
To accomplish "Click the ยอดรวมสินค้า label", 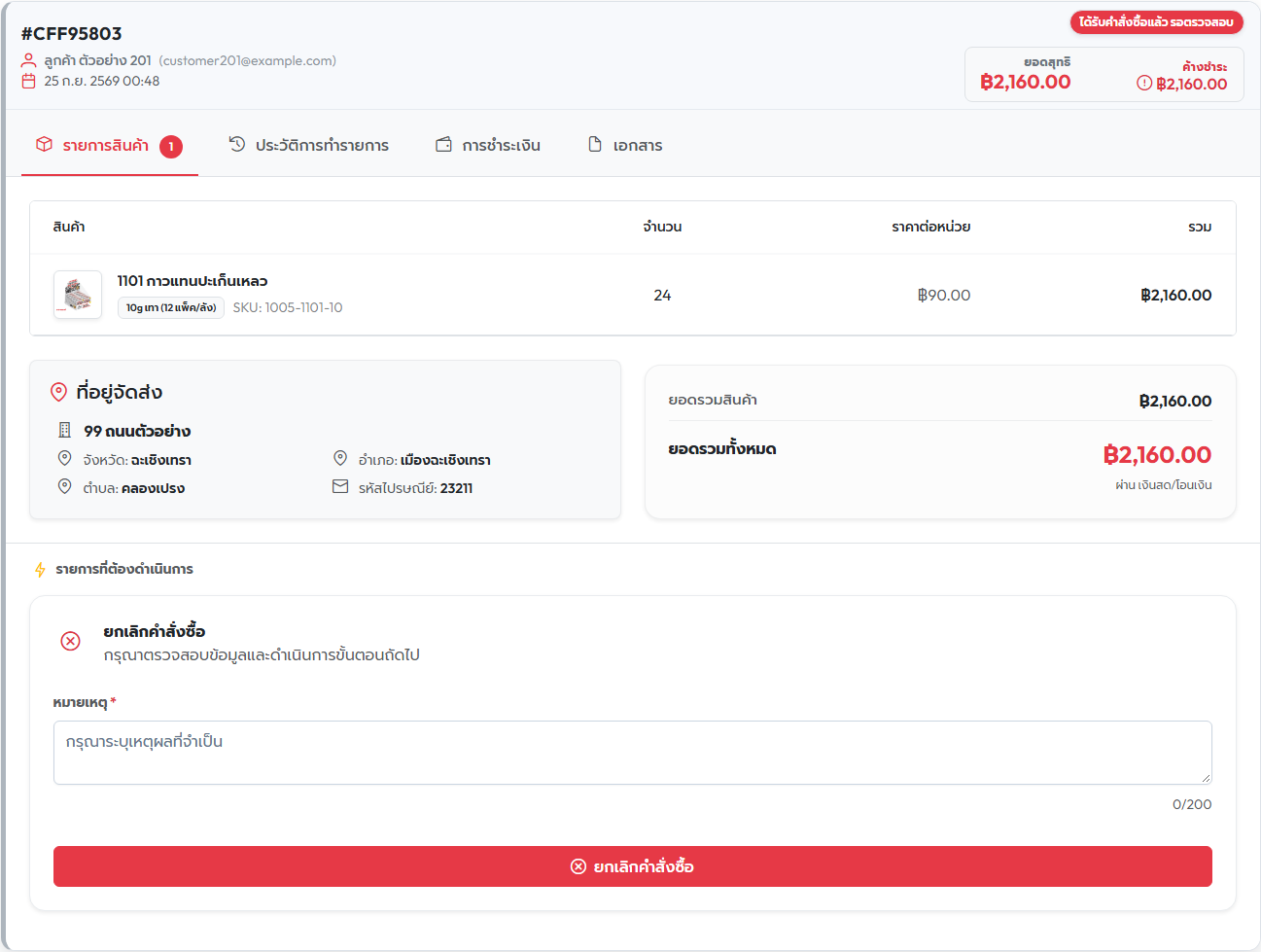I will click(x=713, y=400).
